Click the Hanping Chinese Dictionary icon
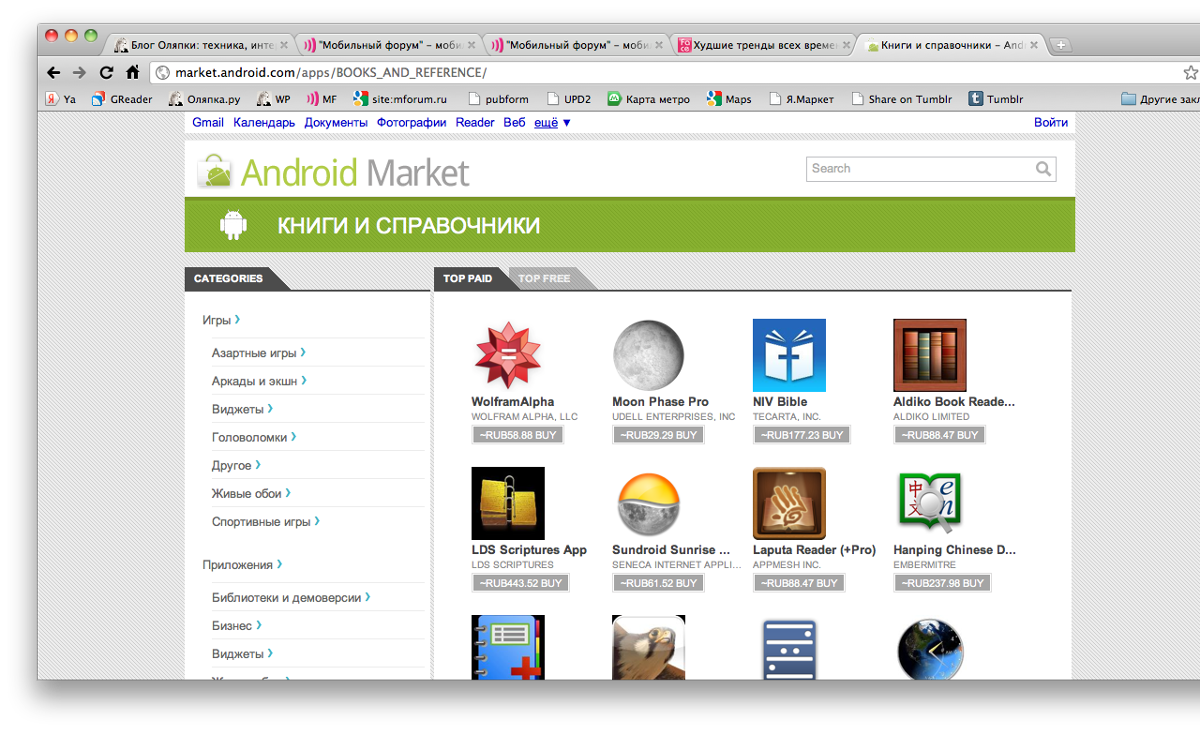1200x731 pixels. pos(929,503)
